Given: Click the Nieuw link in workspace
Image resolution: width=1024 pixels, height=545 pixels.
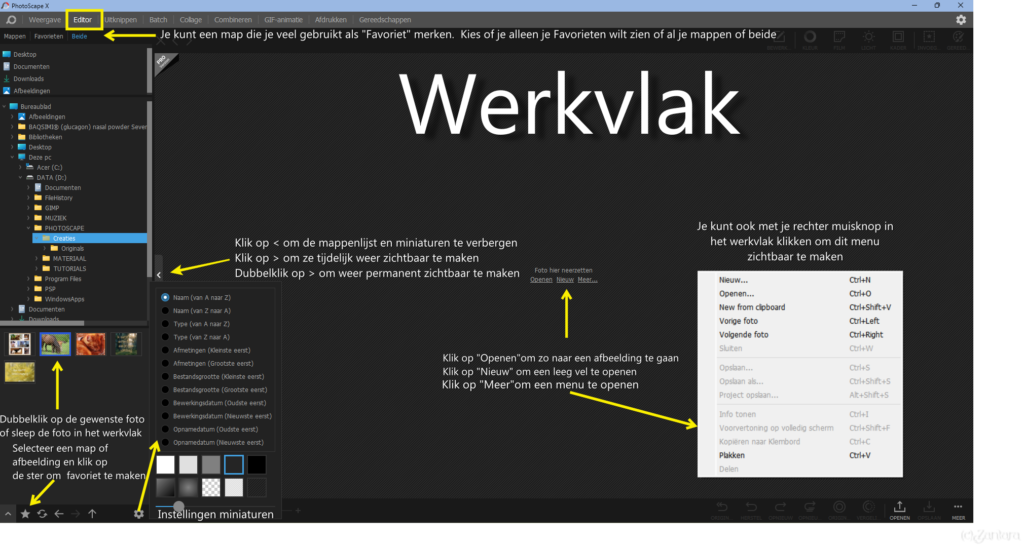Looking at the screenshot, I should (565, 279).
